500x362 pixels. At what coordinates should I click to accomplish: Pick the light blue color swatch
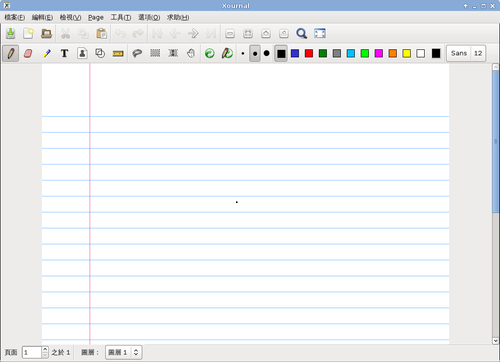click(351, 53)
